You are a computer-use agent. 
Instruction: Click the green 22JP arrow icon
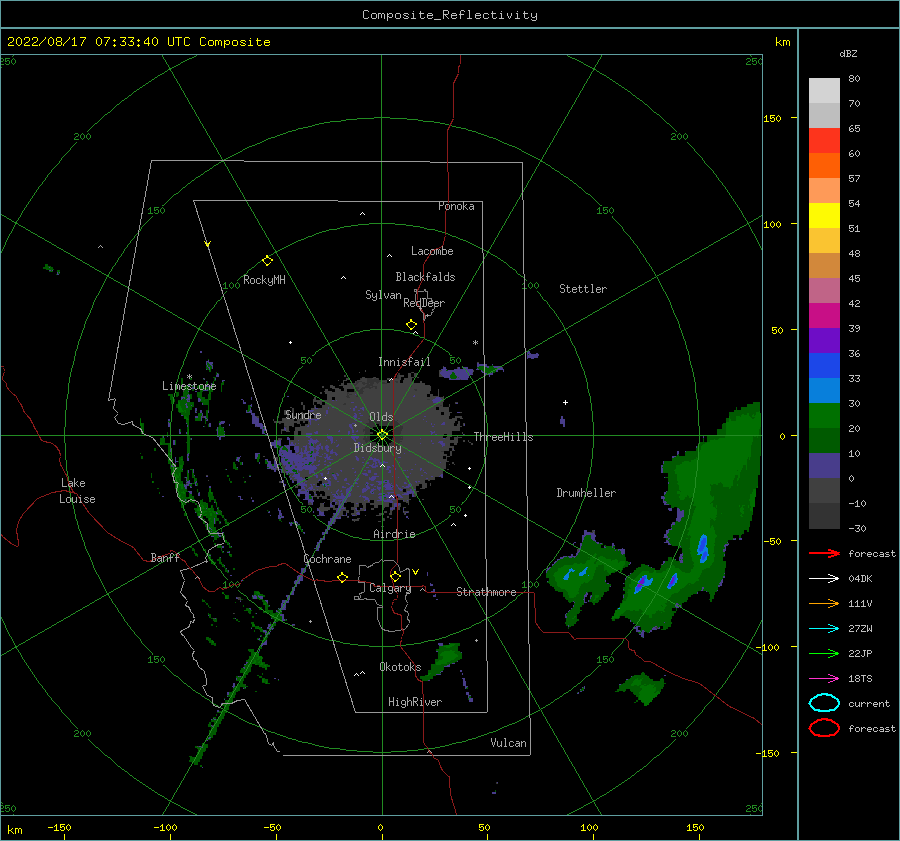(x=824, y=653)
